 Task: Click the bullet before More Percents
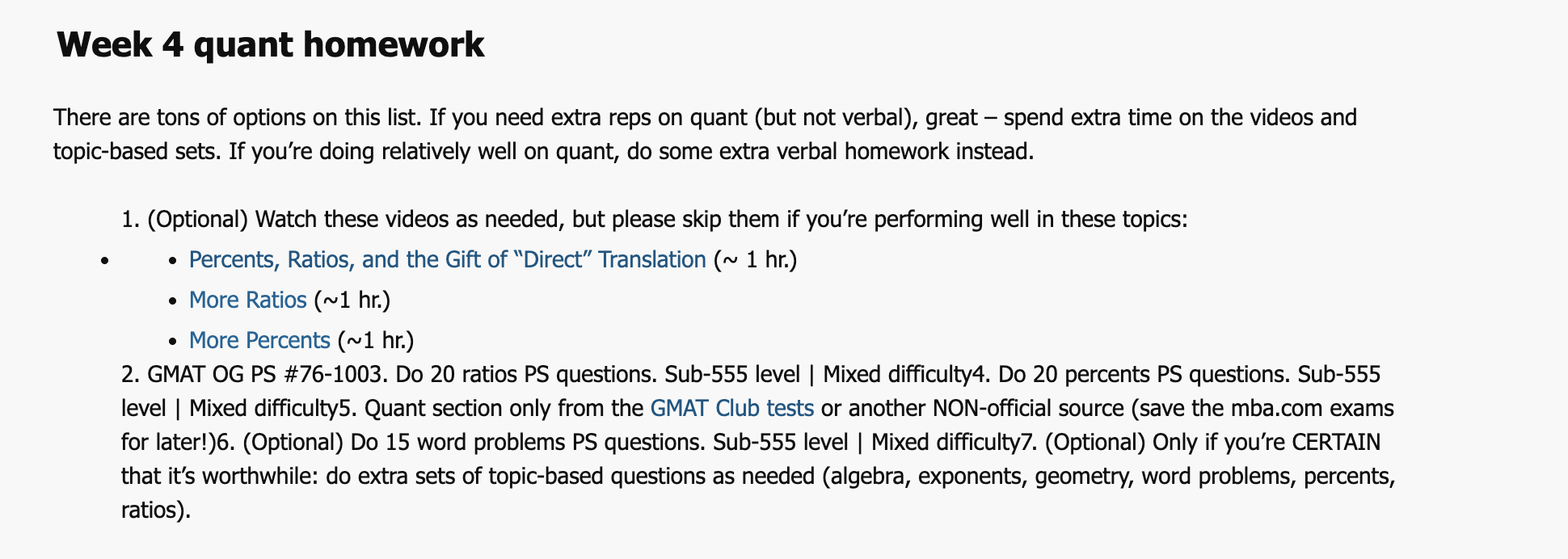click(x=172, y=342)
